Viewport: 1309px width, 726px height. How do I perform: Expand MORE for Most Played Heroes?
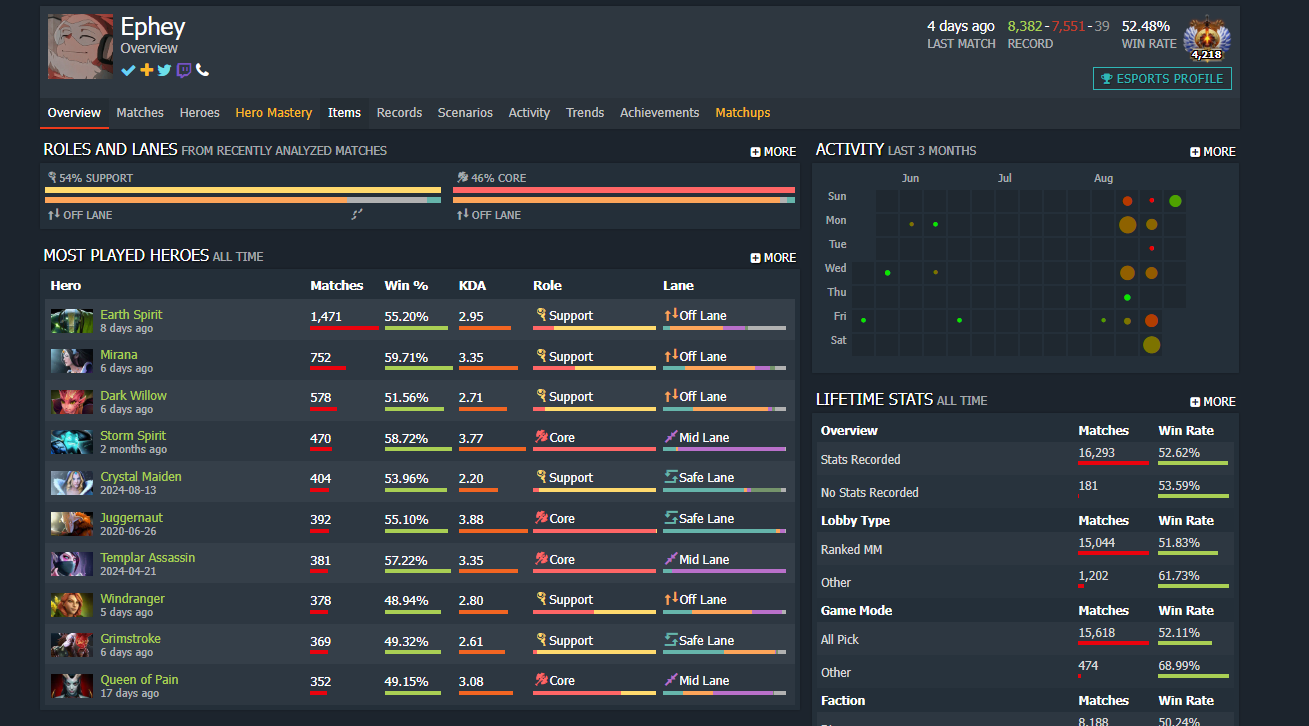point(773,258)
